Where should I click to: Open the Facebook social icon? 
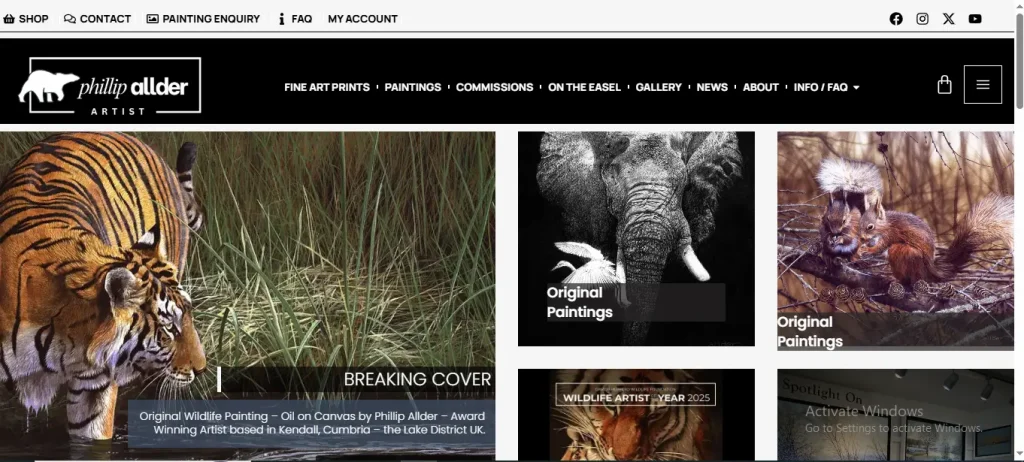(896, 18)
